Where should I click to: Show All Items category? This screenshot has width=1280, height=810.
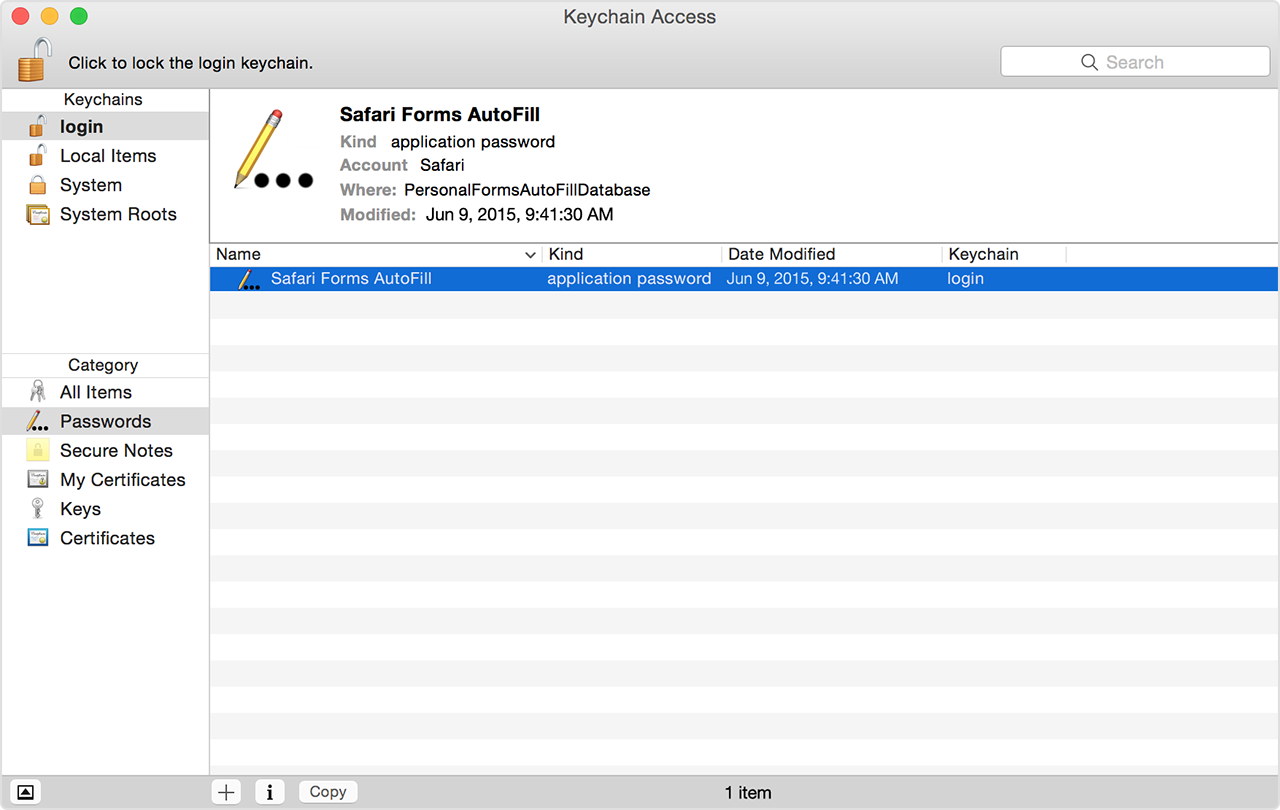click(105, 392)
